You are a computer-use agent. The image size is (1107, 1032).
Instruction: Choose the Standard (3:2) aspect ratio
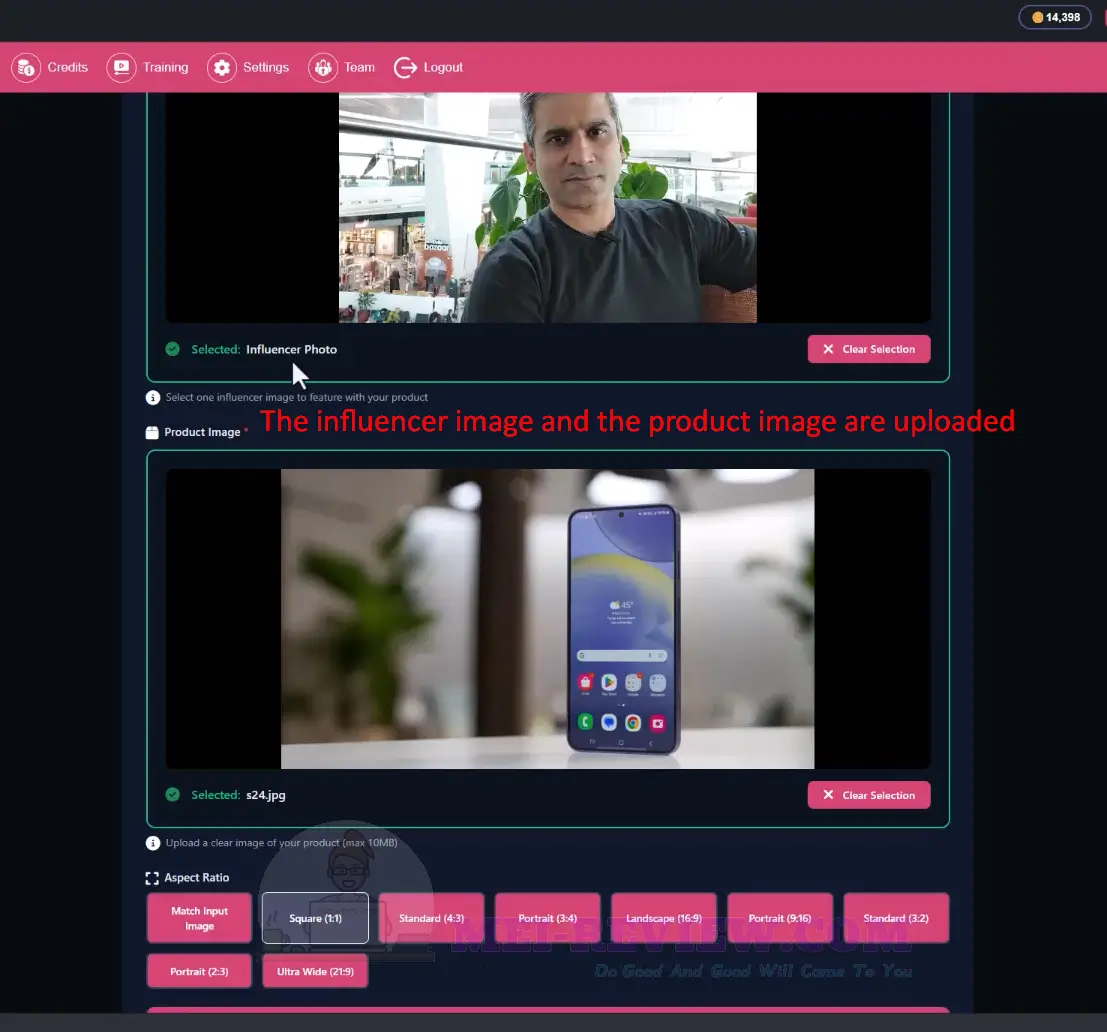point(896,918)
